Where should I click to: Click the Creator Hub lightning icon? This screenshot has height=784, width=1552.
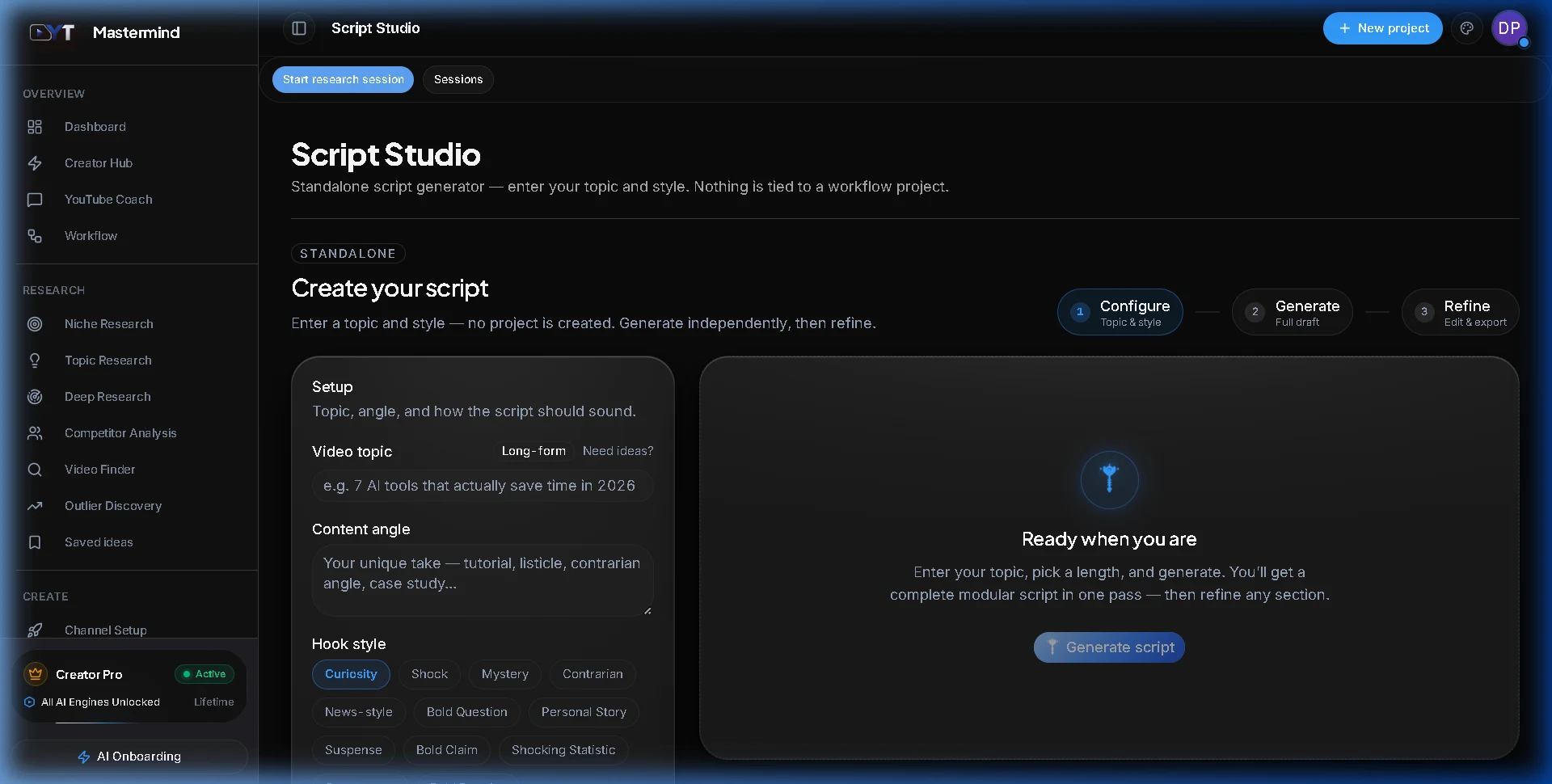click(35, 163)
